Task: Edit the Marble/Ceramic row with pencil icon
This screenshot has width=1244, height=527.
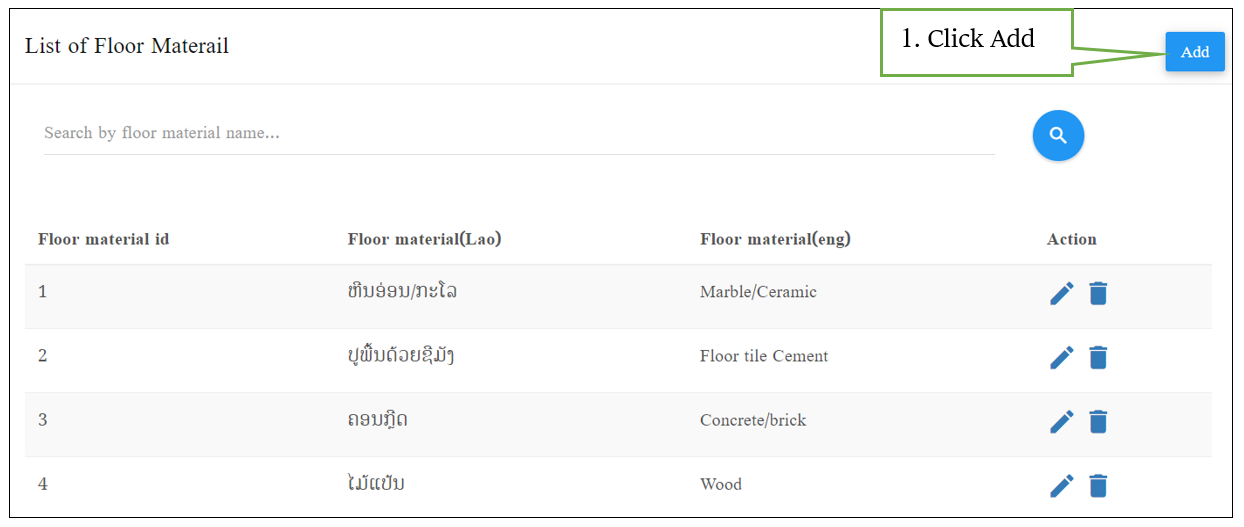Action: 1062,293
